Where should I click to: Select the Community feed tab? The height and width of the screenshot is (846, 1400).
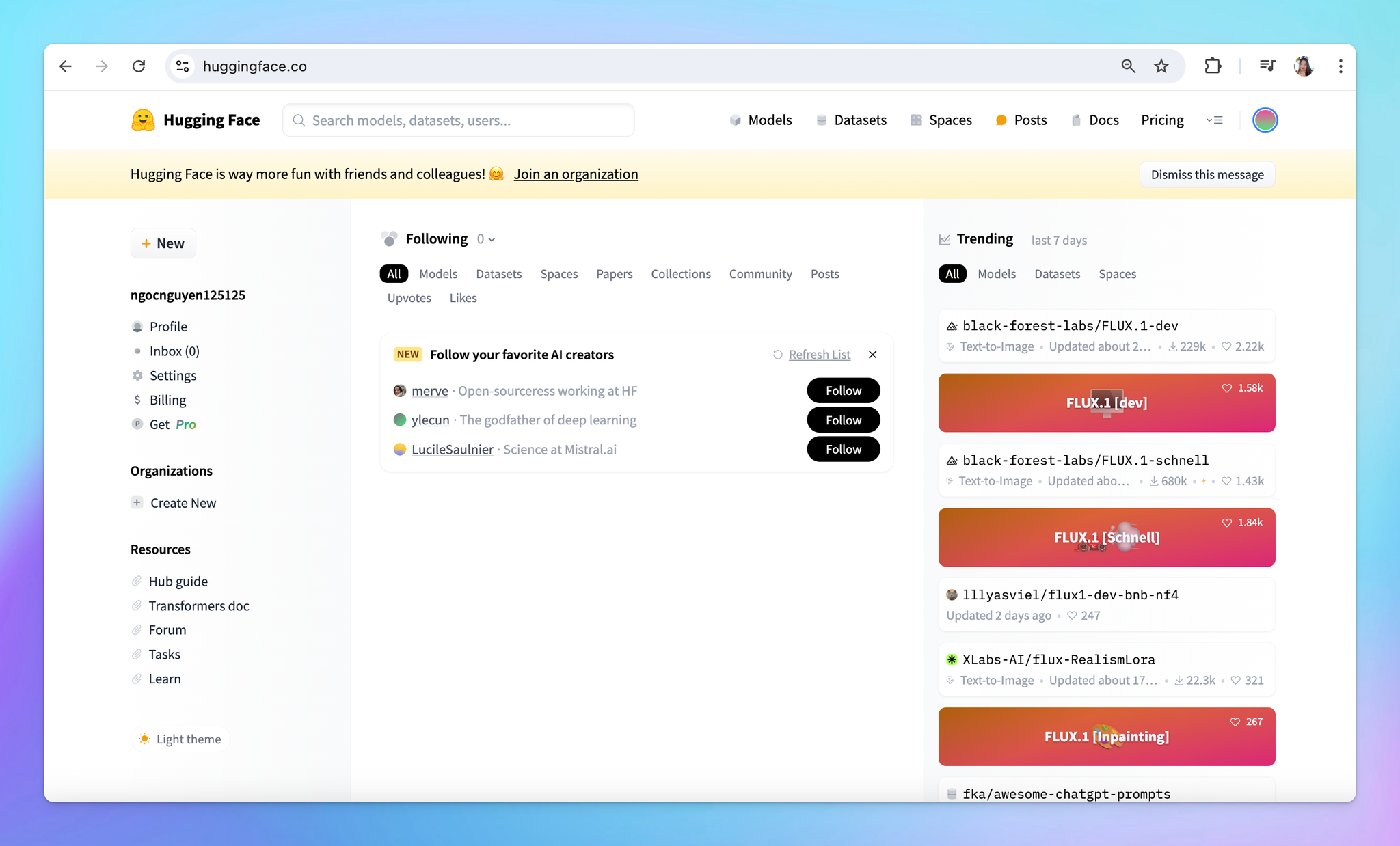click(760, 274)
